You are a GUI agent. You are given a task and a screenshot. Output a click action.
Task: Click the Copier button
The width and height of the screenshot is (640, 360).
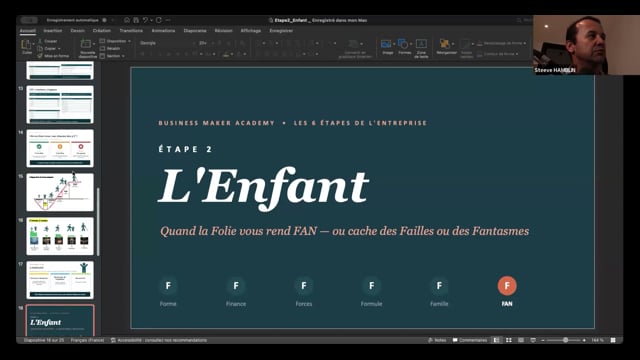point(47,49)
